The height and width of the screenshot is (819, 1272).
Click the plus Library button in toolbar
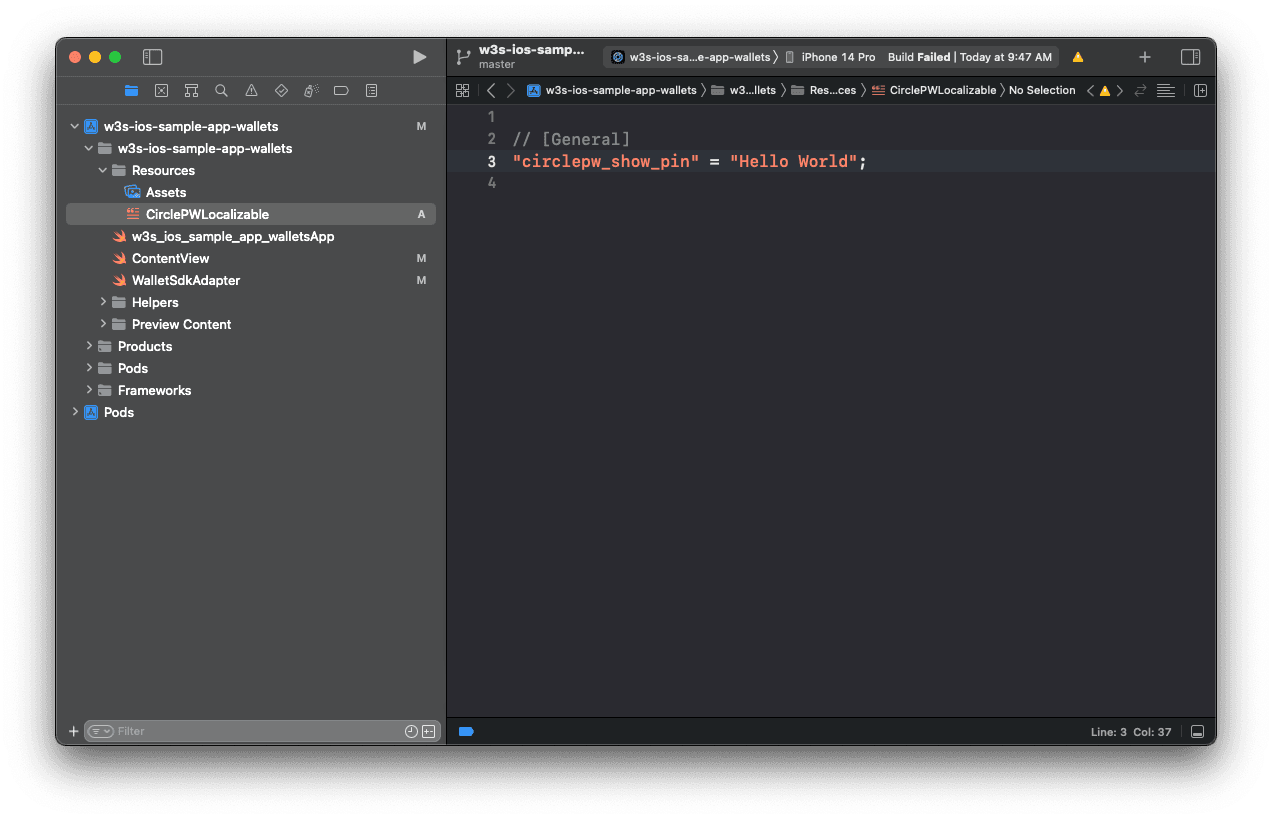point(1145,57)
